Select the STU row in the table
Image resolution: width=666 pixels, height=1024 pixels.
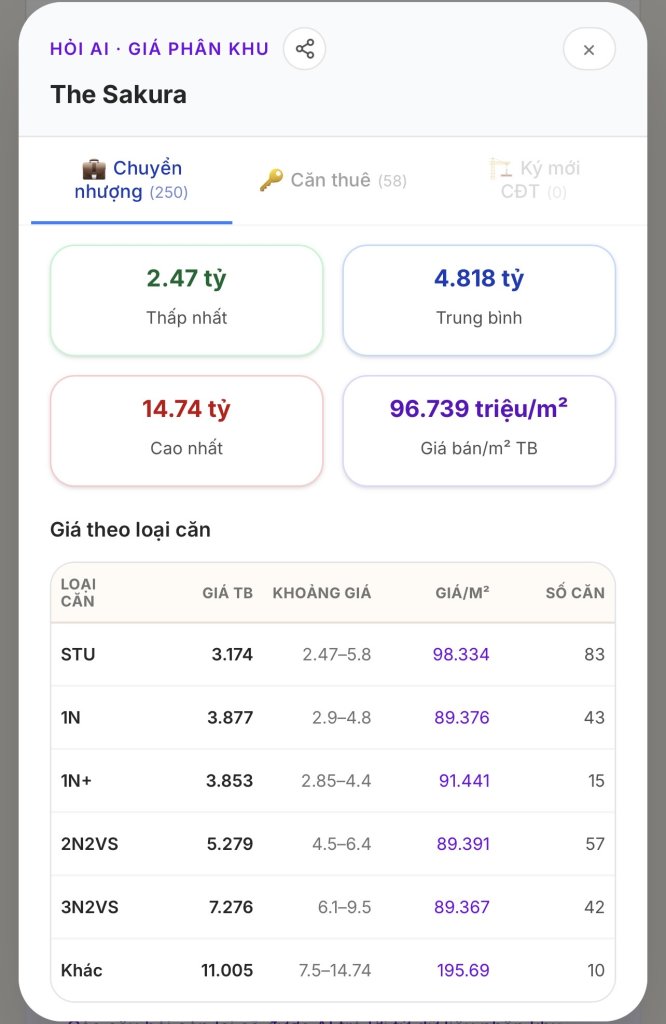coord(333,654)
